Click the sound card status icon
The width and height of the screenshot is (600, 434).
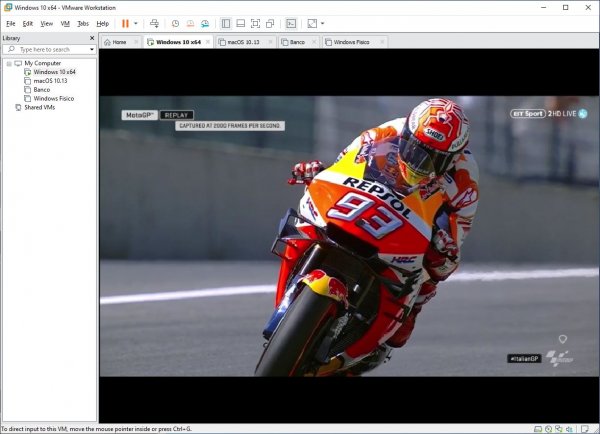[x=569, y=429]
